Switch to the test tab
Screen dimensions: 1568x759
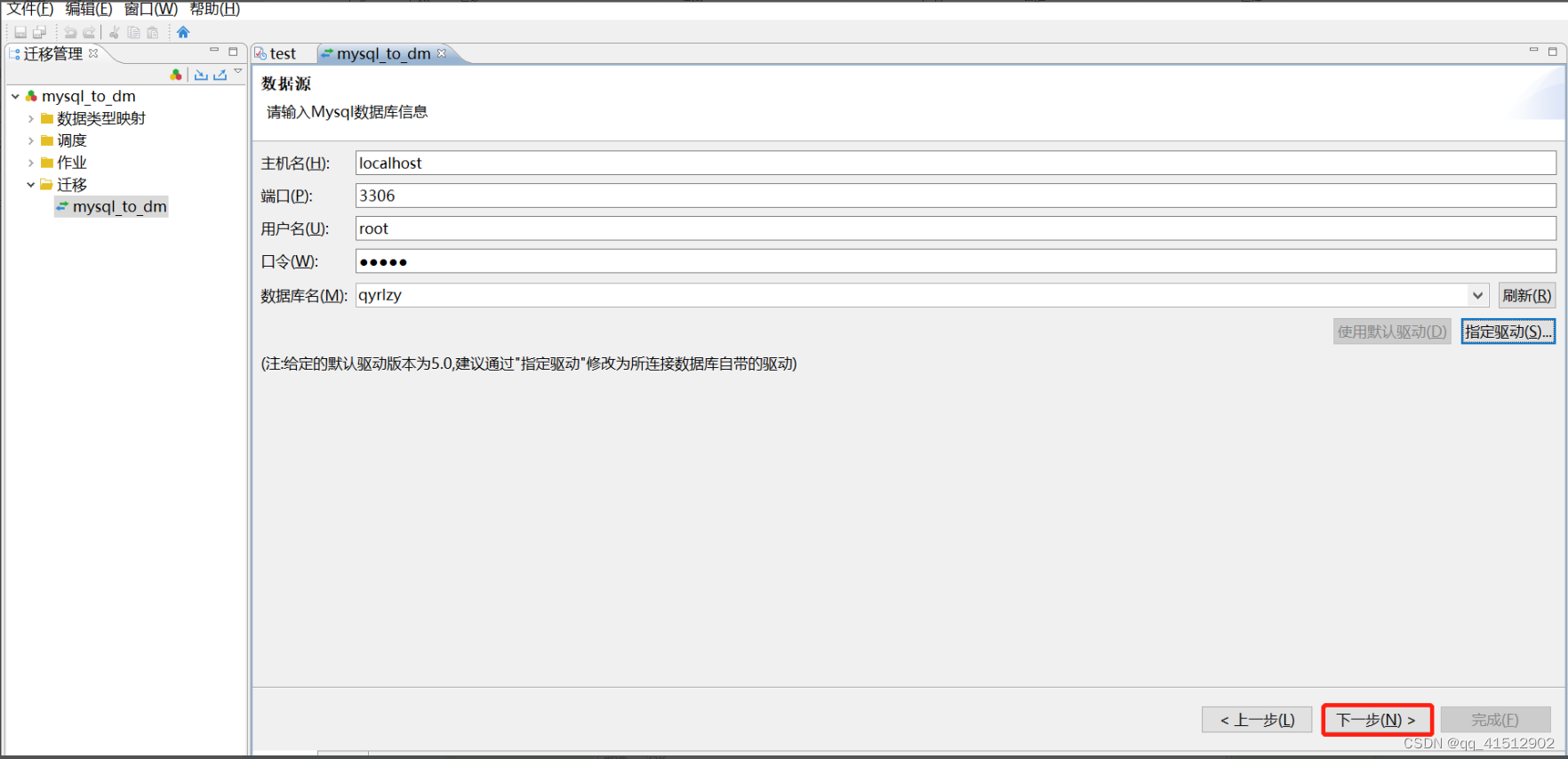tap(283, 53)
